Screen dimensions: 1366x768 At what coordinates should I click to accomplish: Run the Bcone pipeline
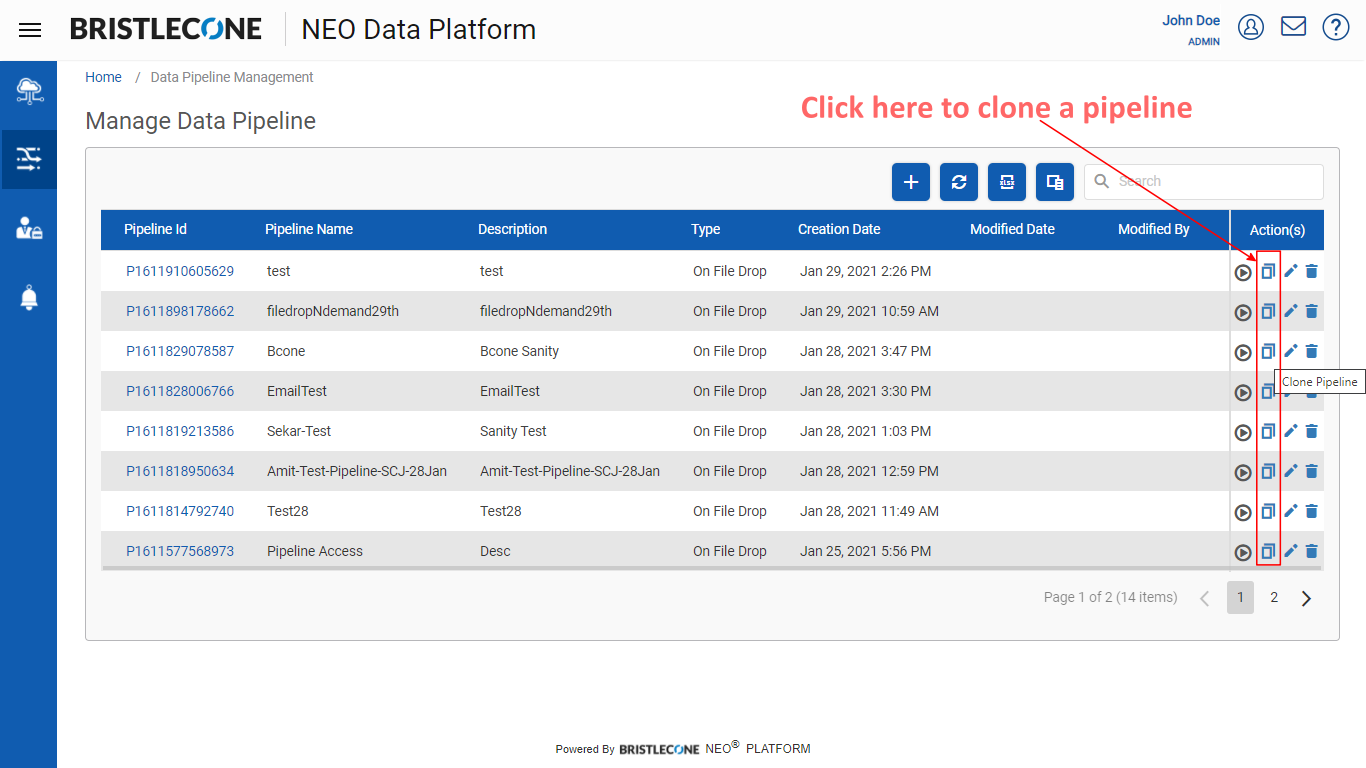[1243, 352]
